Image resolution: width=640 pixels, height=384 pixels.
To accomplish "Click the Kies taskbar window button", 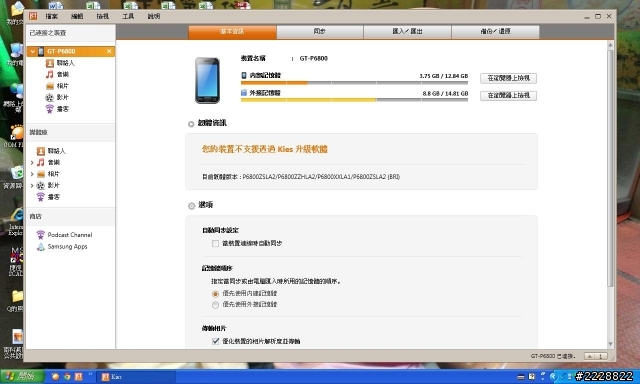I will (x=137, y=377).
